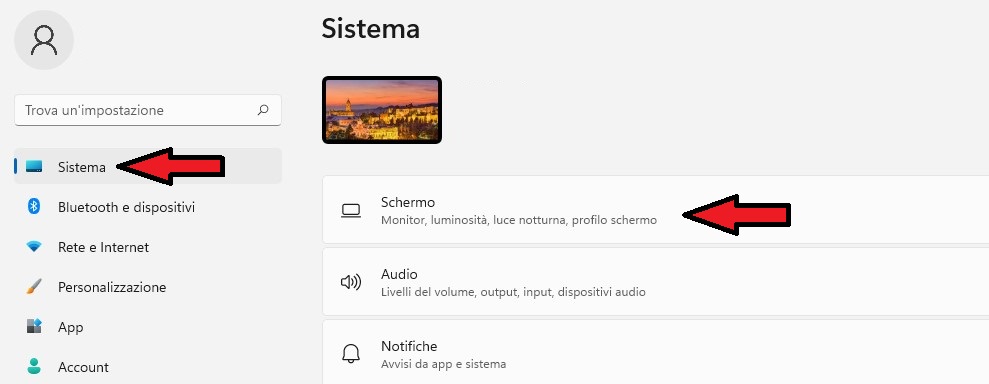The width and height of the screenshot is (989, 384).
Task: Click the search magnifier icon
Action: (263, 110)
